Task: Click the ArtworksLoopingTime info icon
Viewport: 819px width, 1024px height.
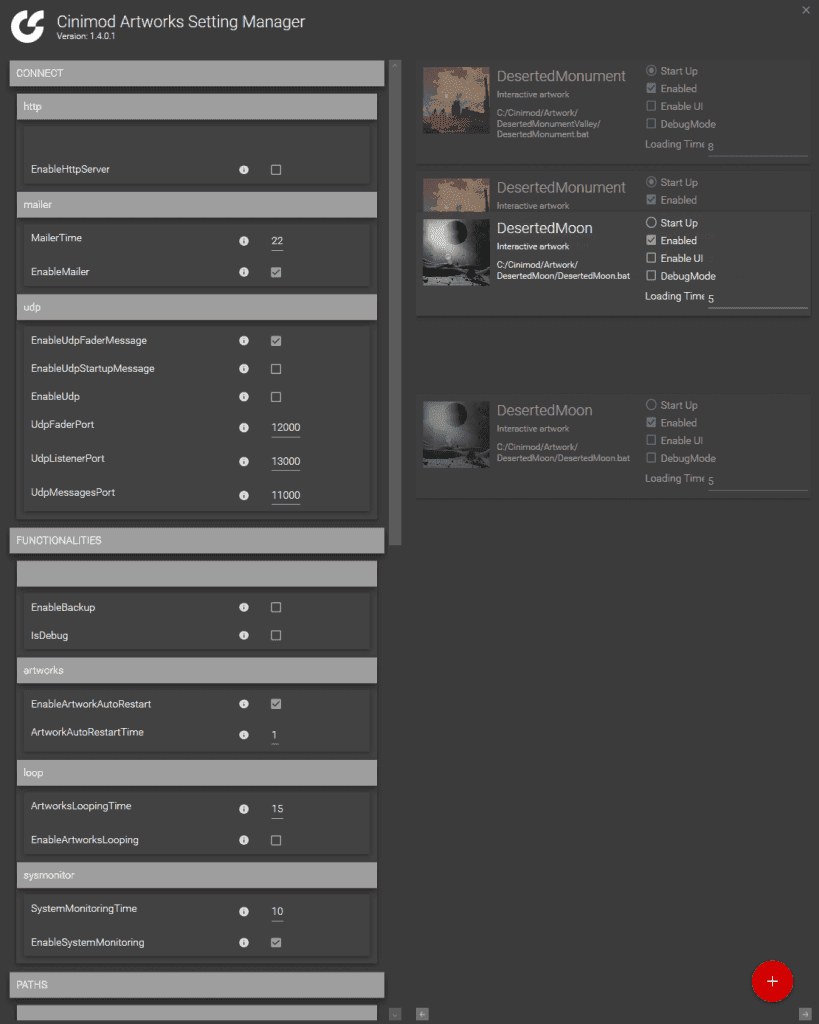Action: [x=244, y=809]
